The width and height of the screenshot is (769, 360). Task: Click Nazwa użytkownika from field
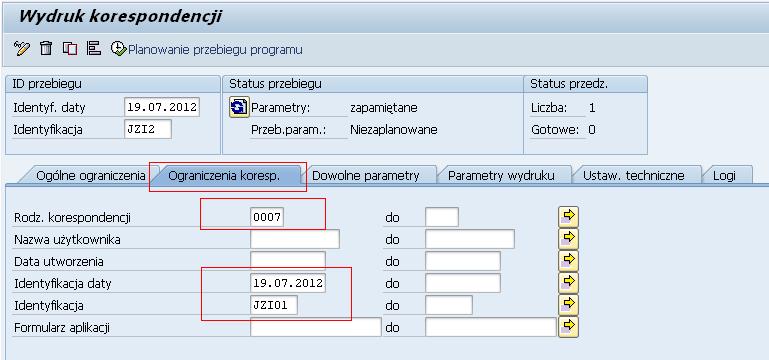(x=295, y=239)
